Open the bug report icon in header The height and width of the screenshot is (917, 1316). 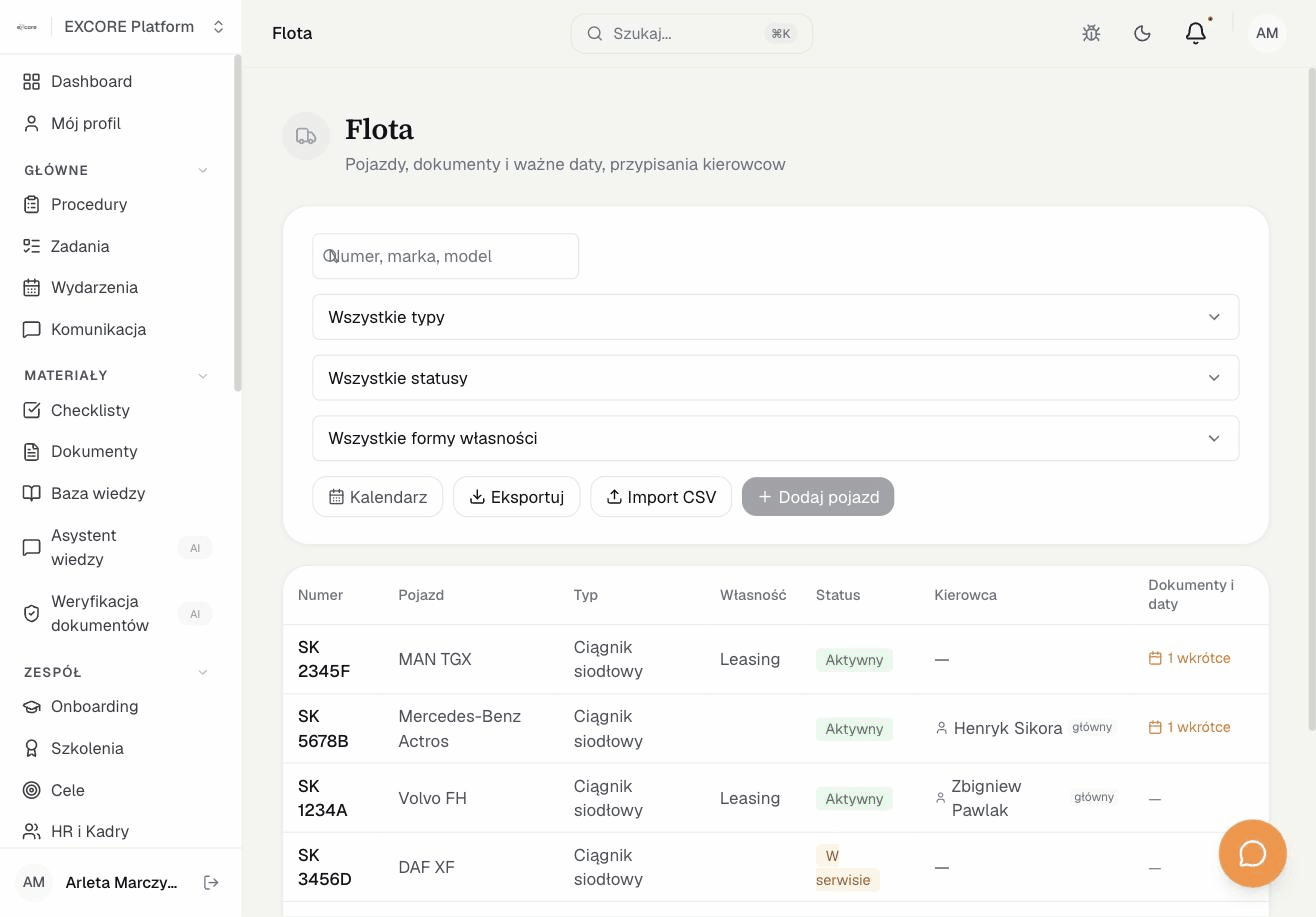1091,33
